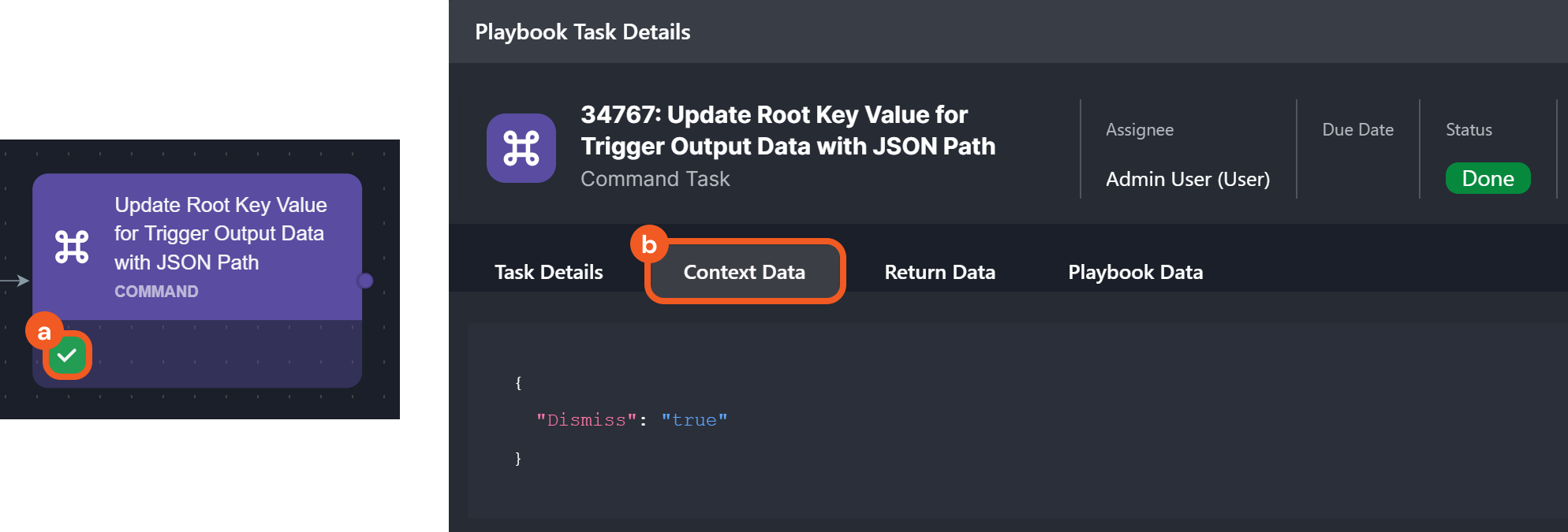
Task: Click the orange 'a' annotation marker
Action: 44,332
